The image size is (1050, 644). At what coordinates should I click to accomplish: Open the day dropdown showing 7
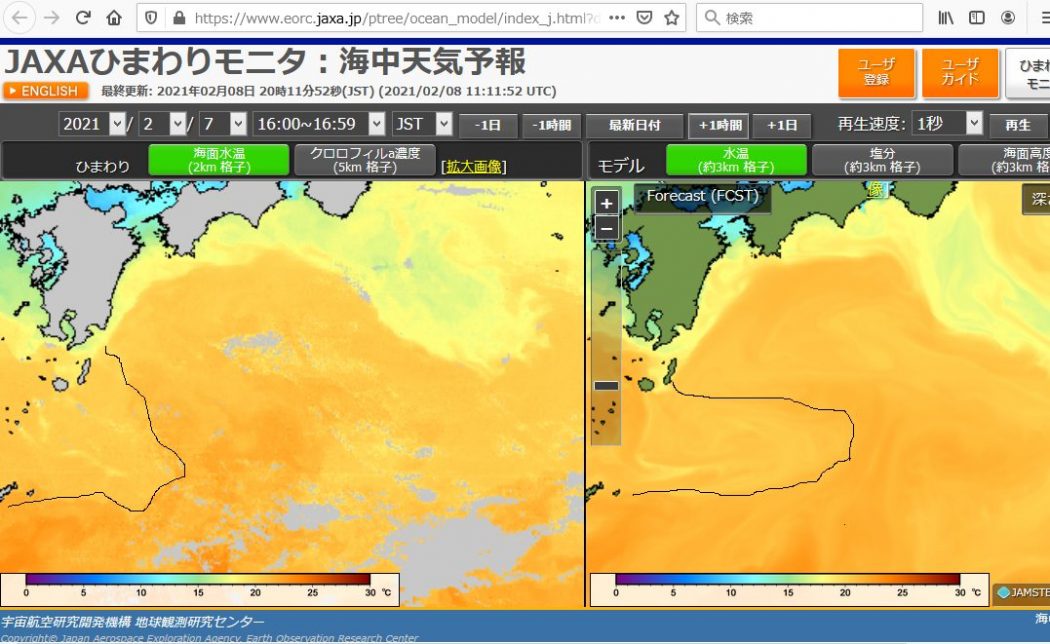pos(223,124)
